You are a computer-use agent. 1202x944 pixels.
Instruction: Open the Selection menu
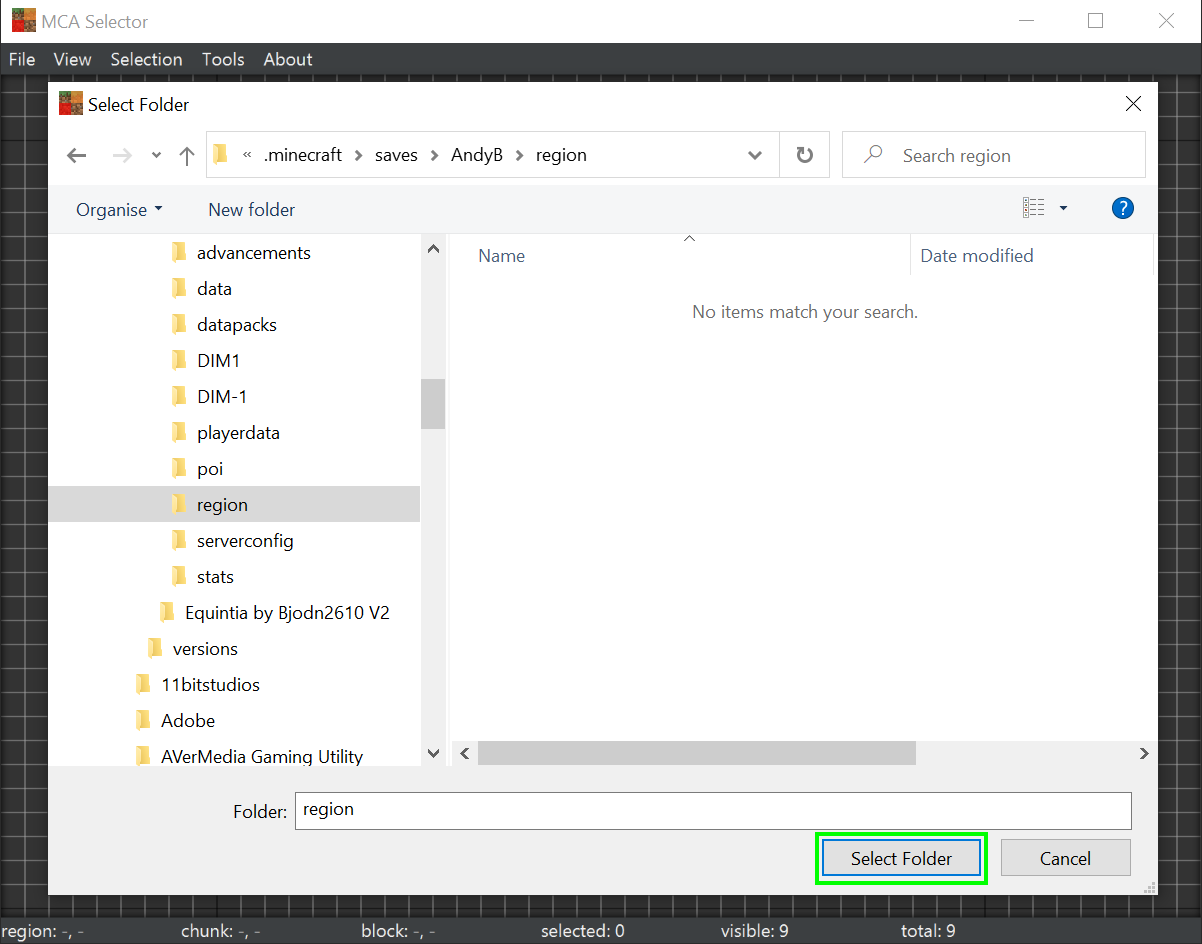tap(146, 59)
